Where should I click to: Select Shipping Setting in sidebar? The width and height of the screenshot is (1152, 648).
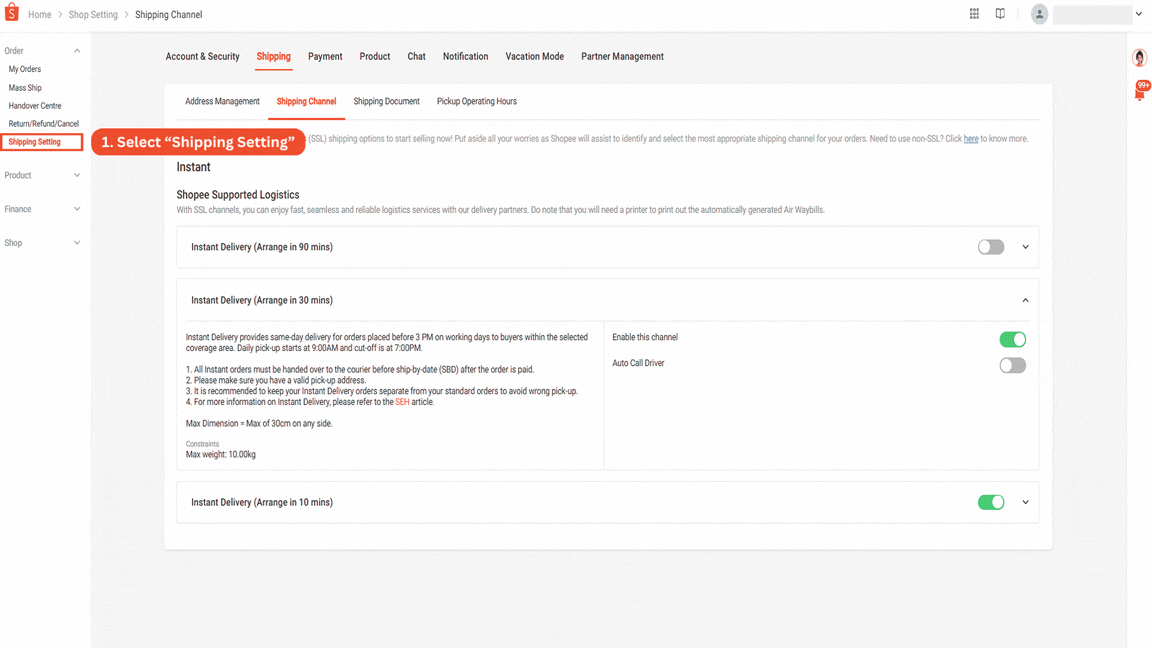pos(35,142)
